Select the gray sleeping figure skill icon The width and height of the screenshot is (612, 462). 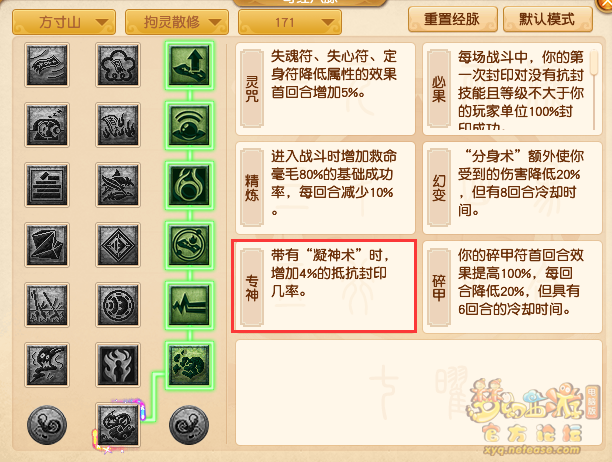coord(47,125)
